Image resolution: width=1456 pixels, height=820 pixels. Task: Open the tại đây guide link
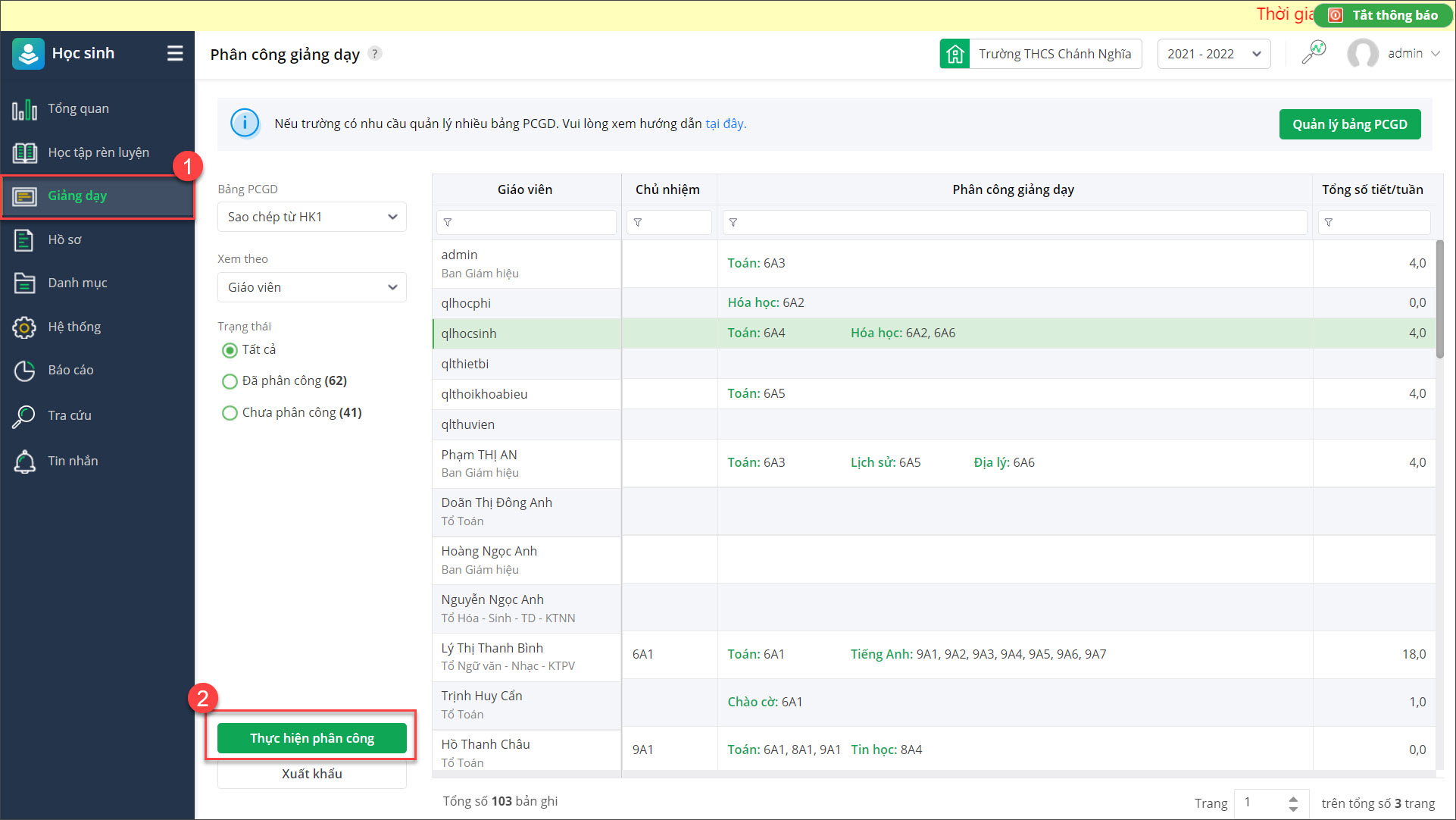pyautogui.click(x=725, y=124)
